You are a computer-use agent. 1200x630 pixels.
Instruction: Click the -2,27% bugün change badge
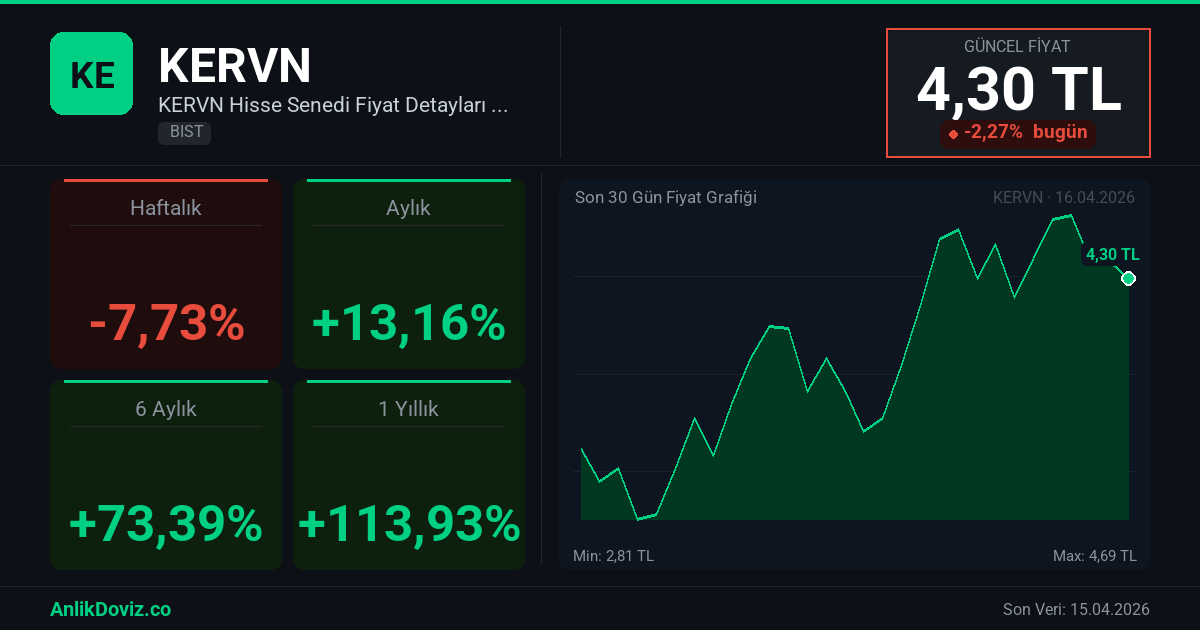[x=1018, y=132]
